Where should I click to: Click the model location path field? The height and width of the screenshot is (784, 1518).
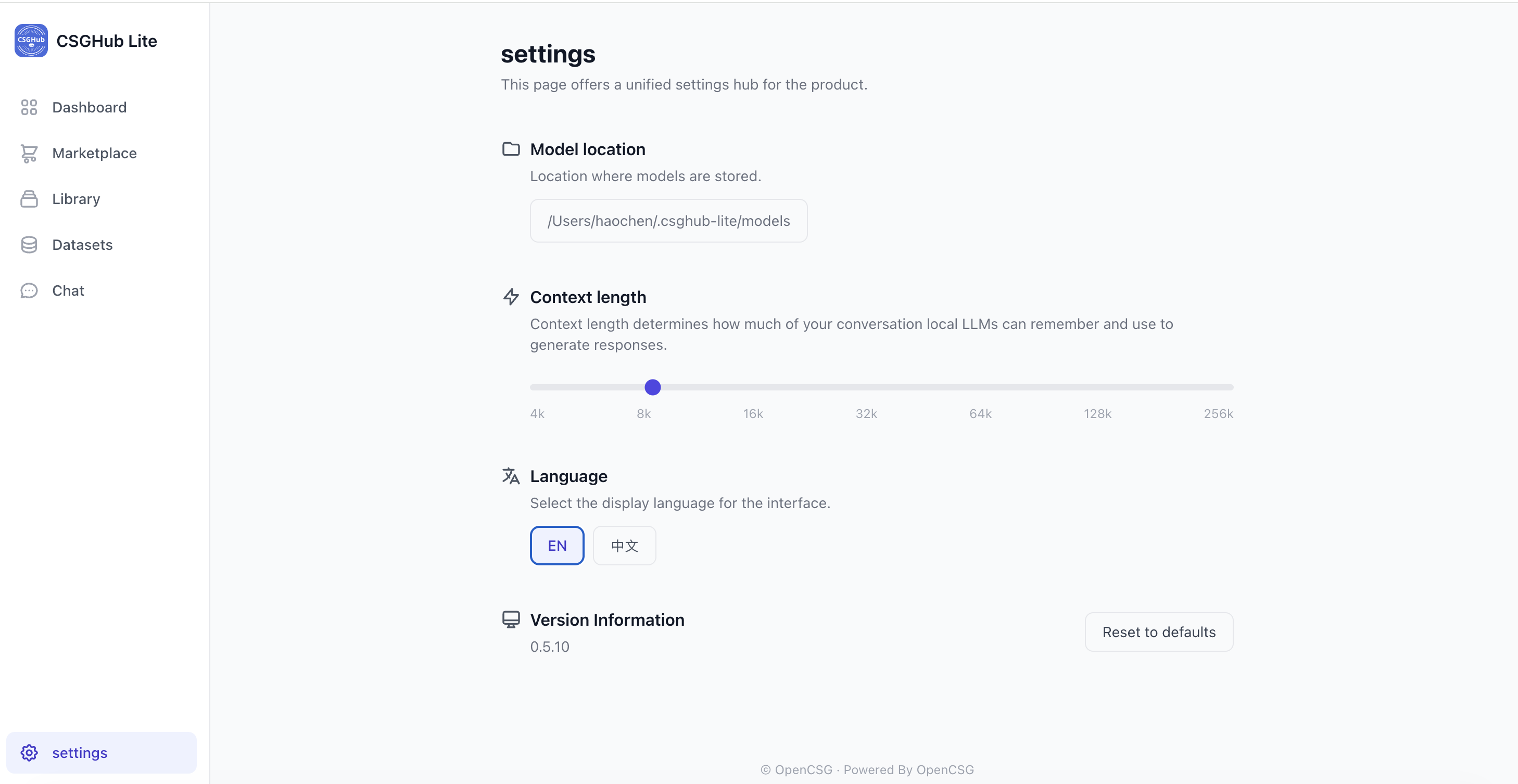pos(668,221)
